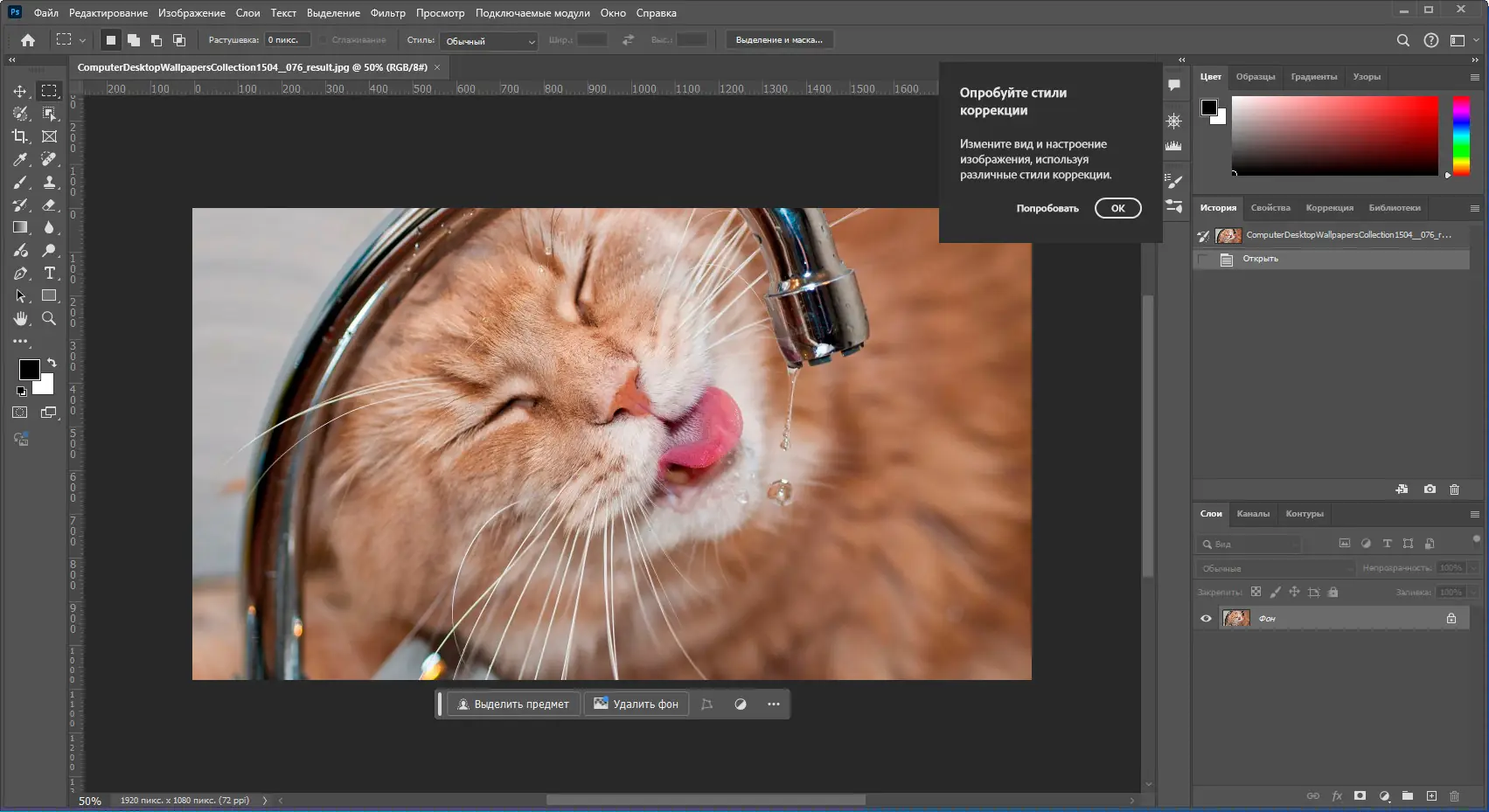Click the Home icon in options bar
Viewport: 1489px width, 812px height.
tap(28, 40)
